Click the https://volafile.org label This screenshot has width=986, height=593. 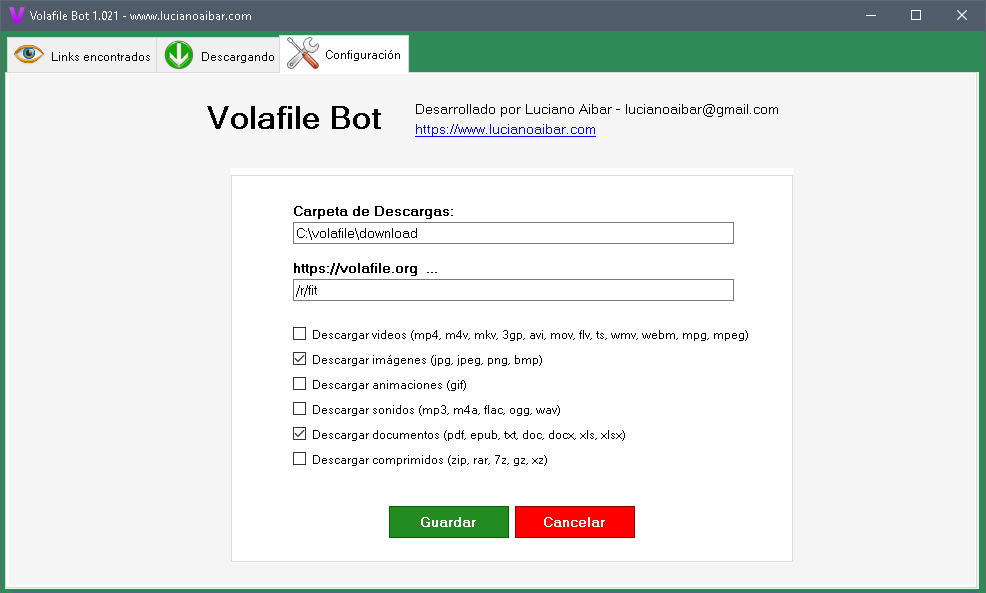(355, 269)
